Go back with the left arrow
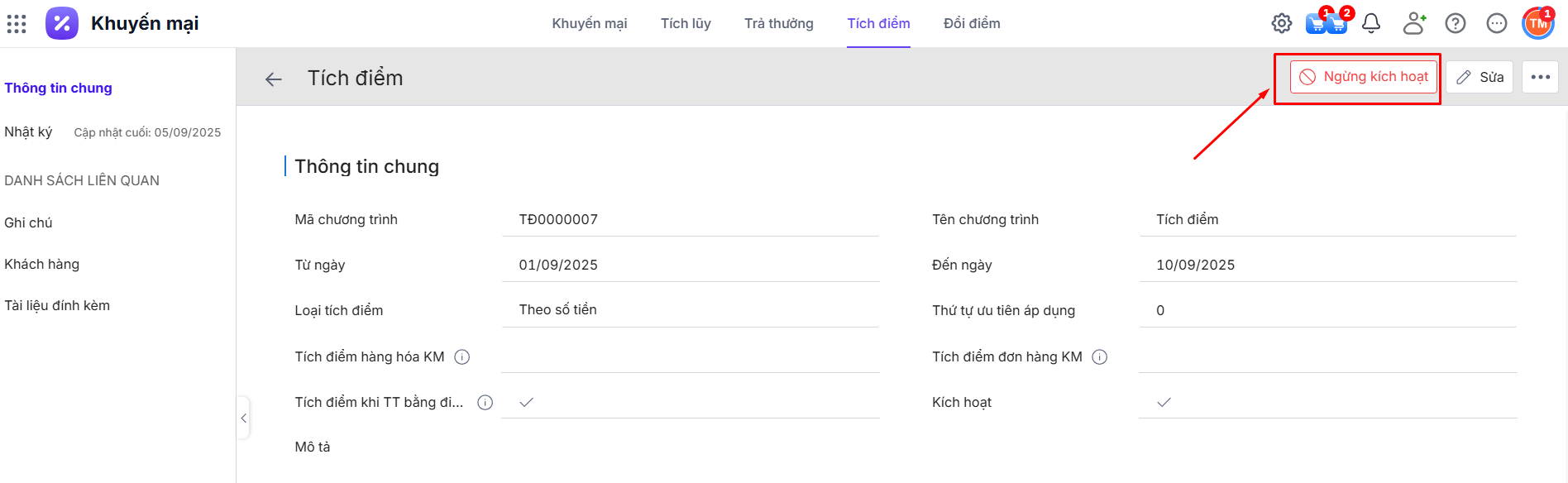The height and width of the screenshot is (483, 1568). click(x=274, y=79)
